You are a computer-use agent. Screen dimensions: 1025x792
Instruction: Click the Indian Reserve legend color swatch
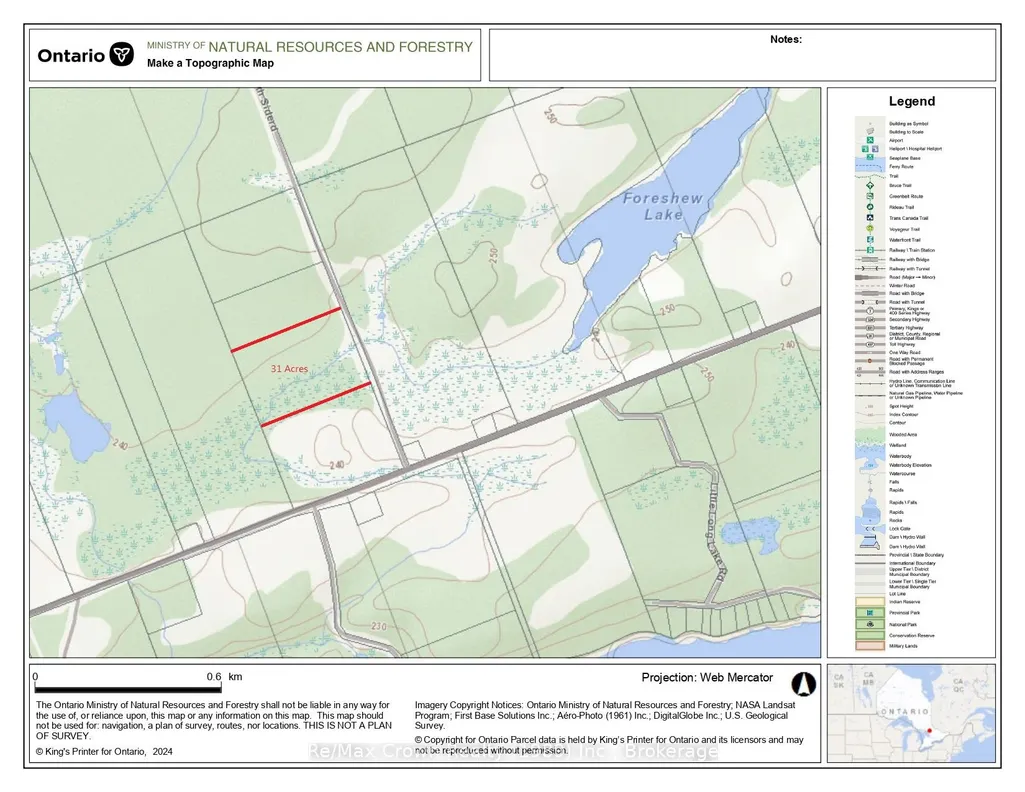[x=870, y=602]
